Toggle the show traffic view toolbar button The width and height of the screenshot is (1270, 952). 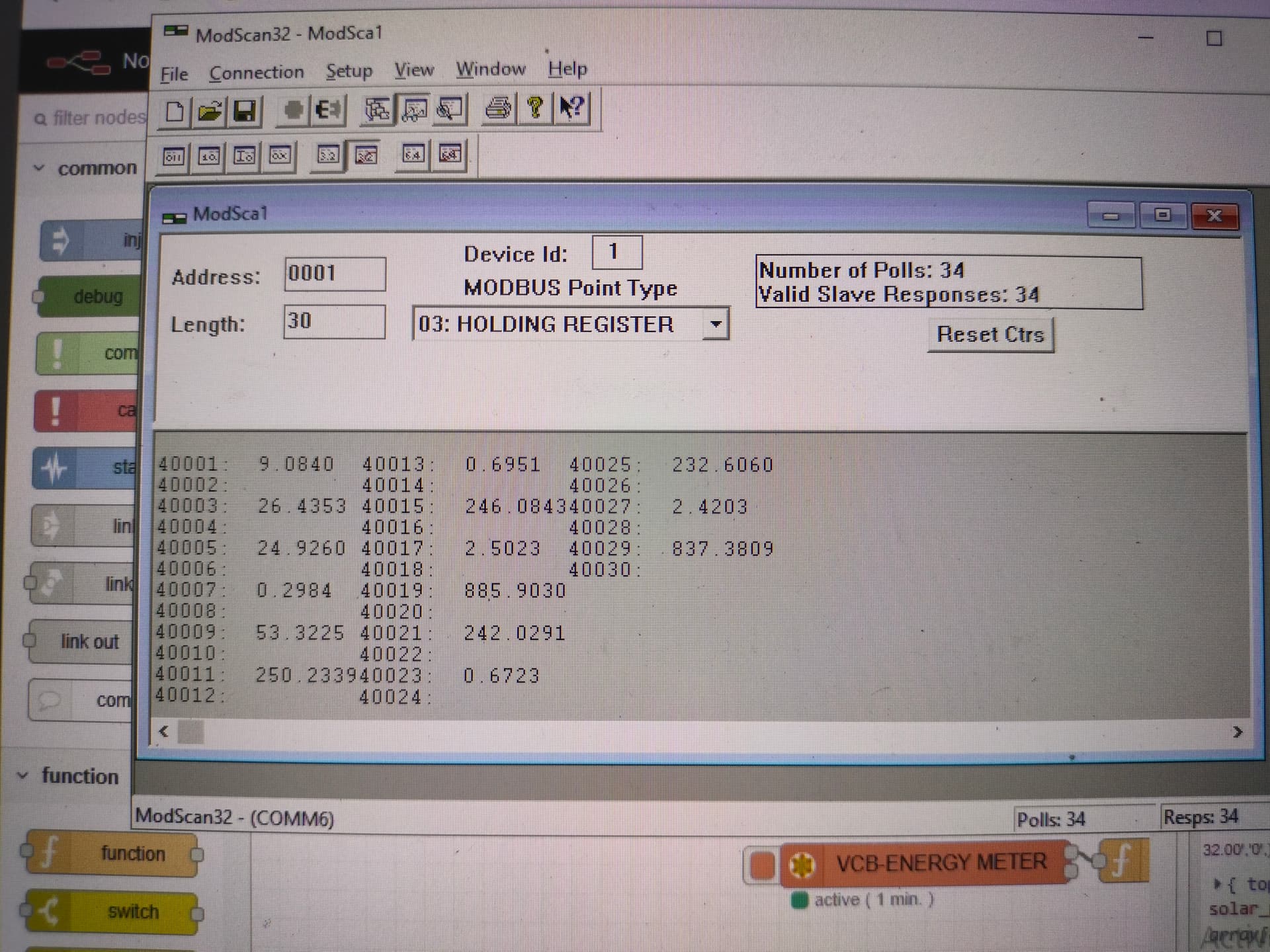click(x=449, y=109)
